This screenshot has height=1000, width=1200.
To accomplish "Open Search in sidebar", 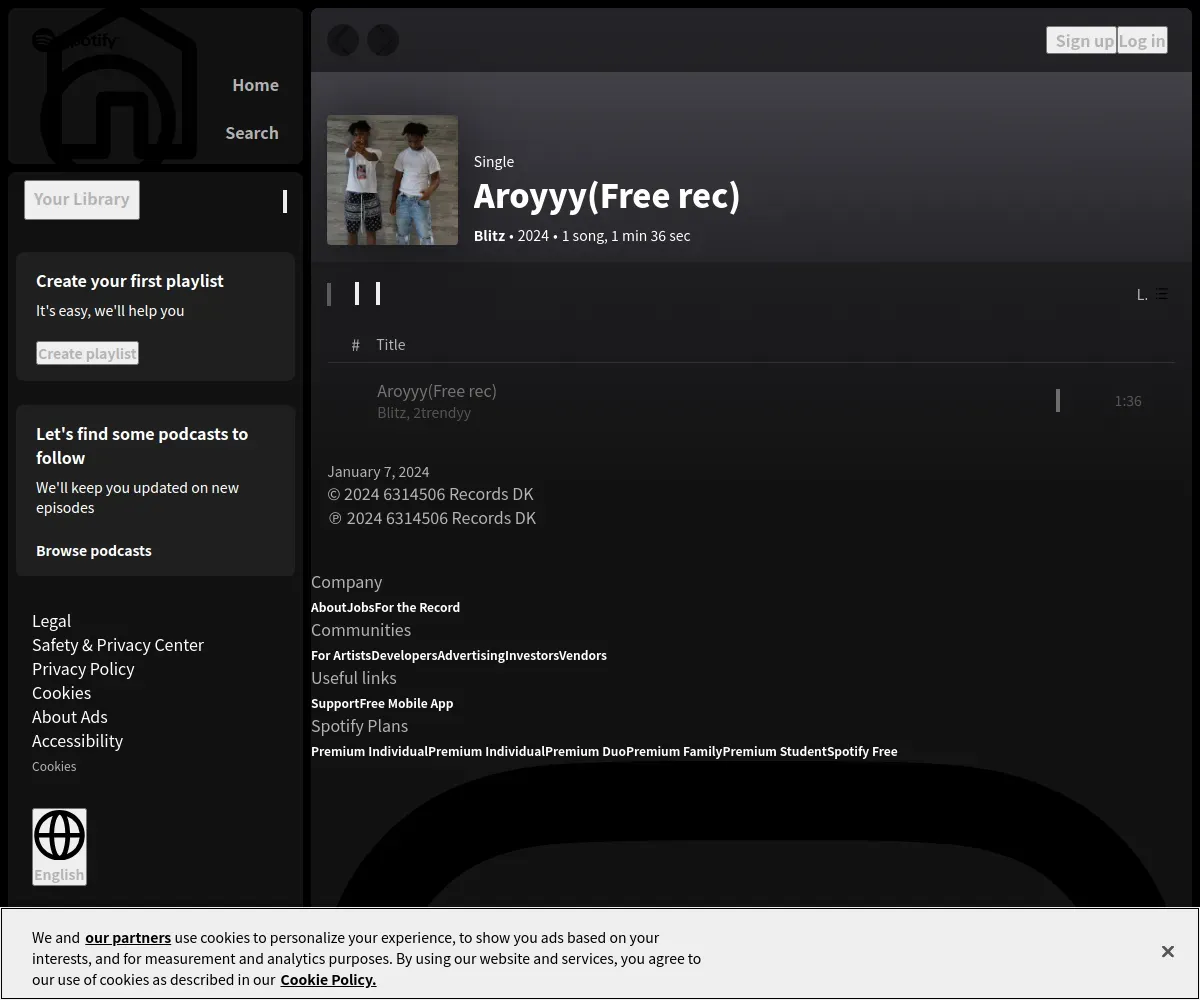I will pyautogui.click(x=252, y=133).
